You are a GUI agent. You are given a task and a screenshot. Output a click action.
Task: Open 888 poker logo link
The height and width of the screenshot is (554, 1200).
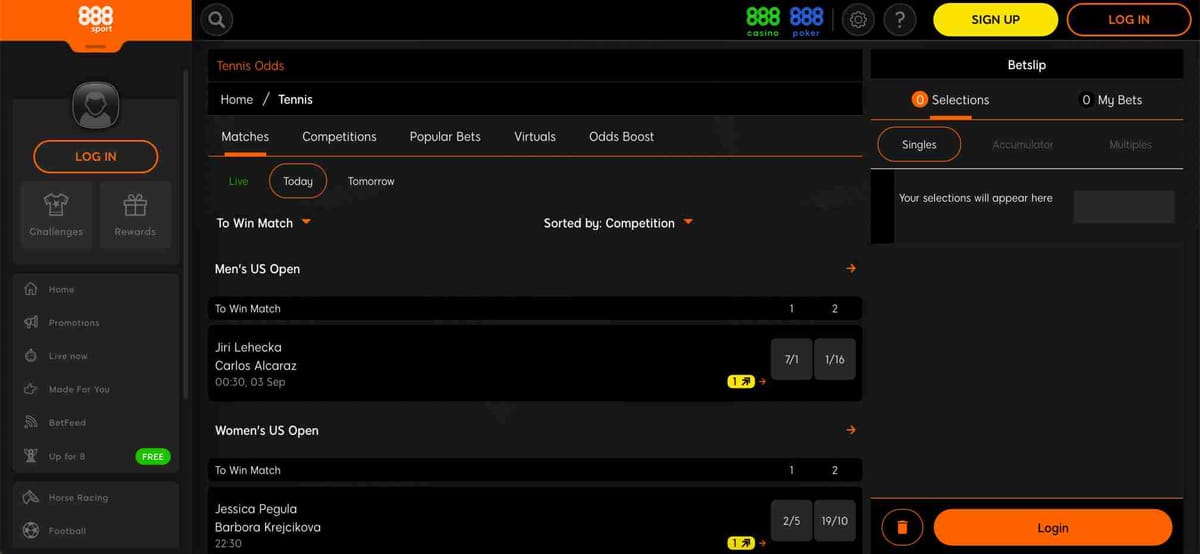click(806, 21)
